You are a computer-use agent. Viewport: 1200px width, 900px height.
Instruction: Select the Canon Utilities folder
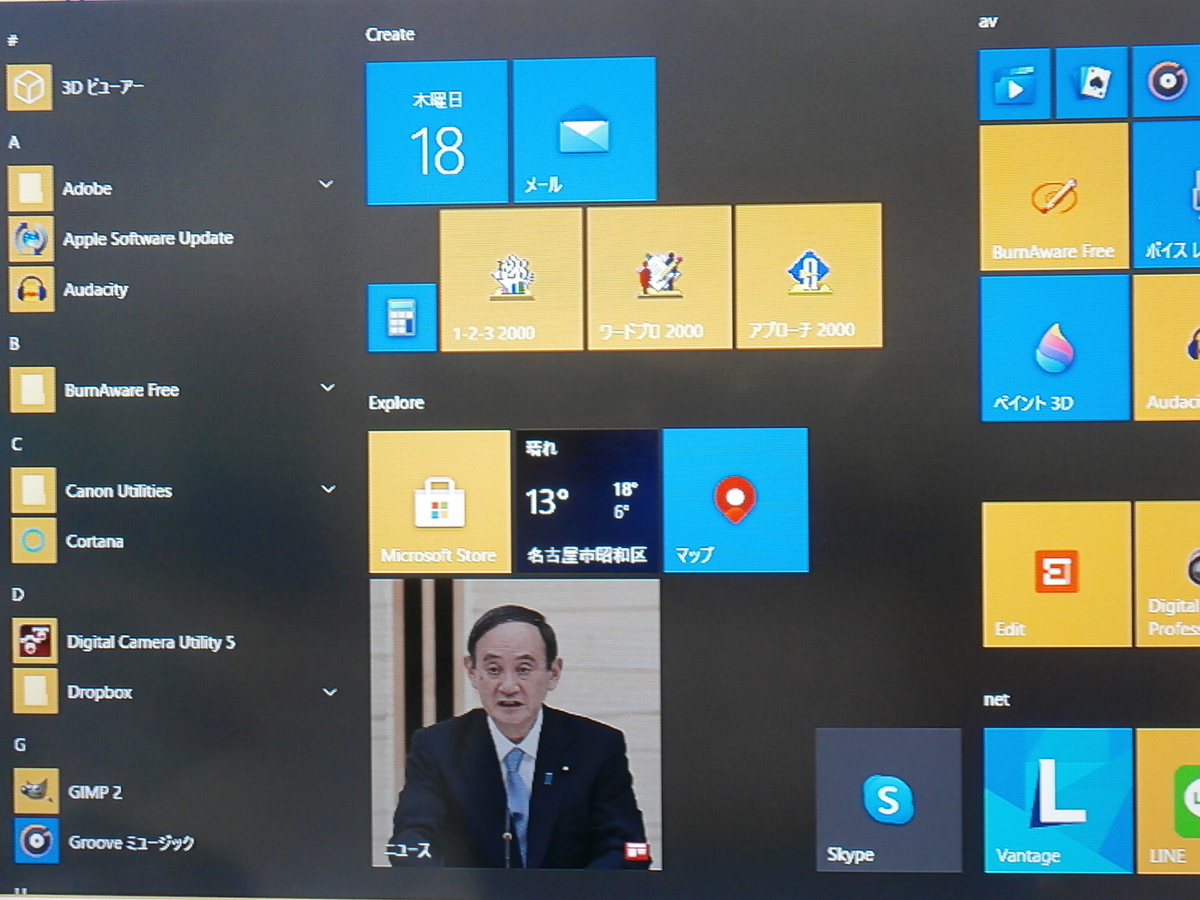click(x=172, y=491)
